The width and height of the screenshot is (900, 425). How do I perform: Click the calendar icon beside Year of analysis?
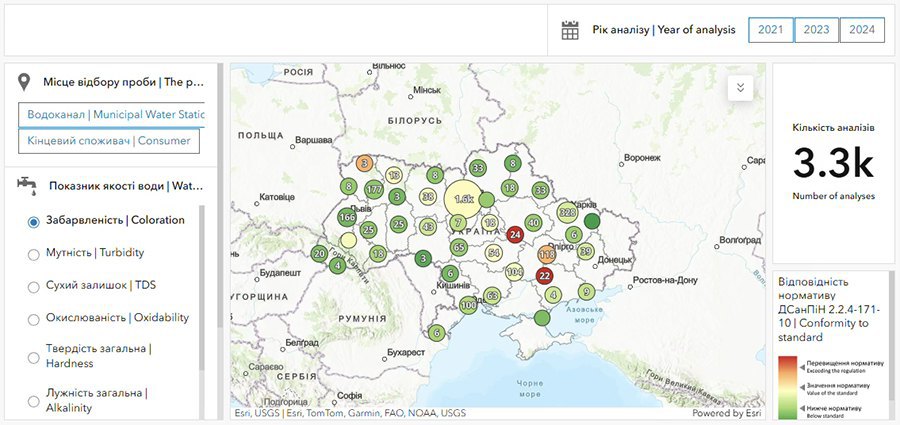click(570, 30)
